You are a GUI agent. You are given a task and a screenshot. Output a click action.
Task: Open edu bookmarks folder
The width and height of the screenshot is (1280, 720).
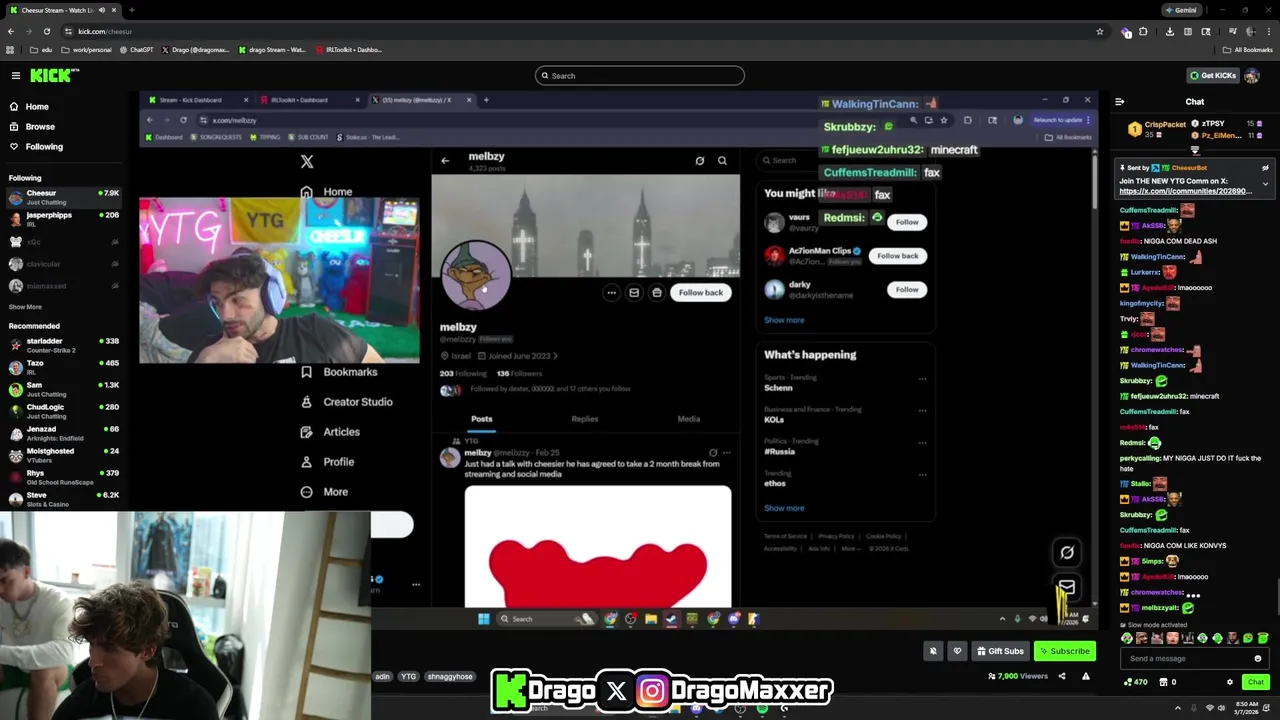coord(41,49)
